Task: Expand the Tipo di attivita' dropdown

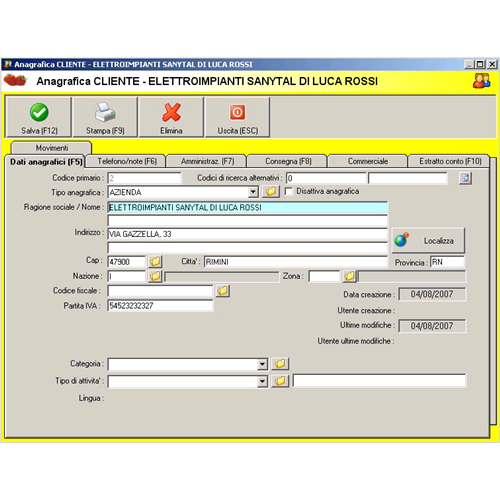Action: point(262,381)
